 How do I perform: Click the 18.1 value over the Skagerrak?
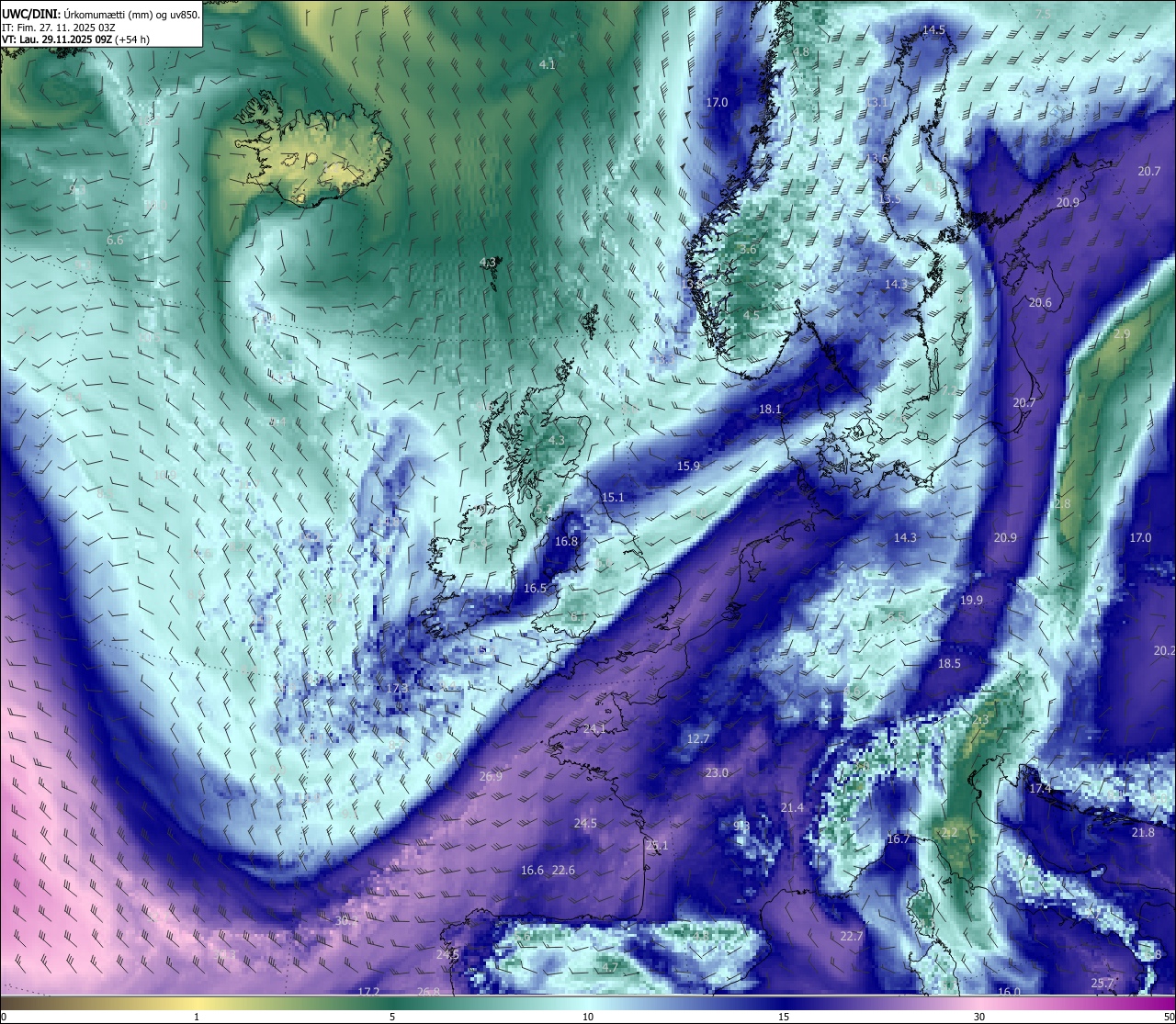[x=770, y=410]
